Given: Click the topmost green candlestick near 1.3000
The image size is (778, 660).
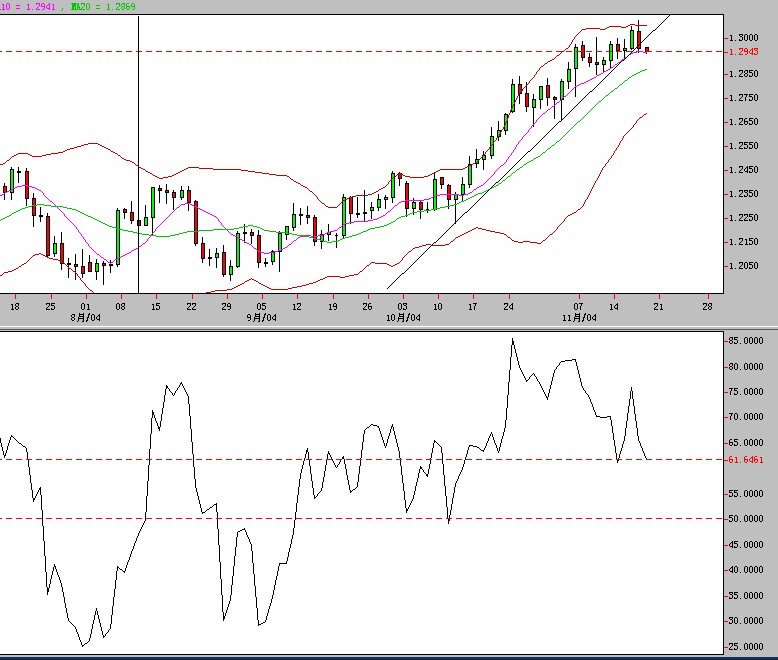Looking at the screenshot, I should 633,38.
